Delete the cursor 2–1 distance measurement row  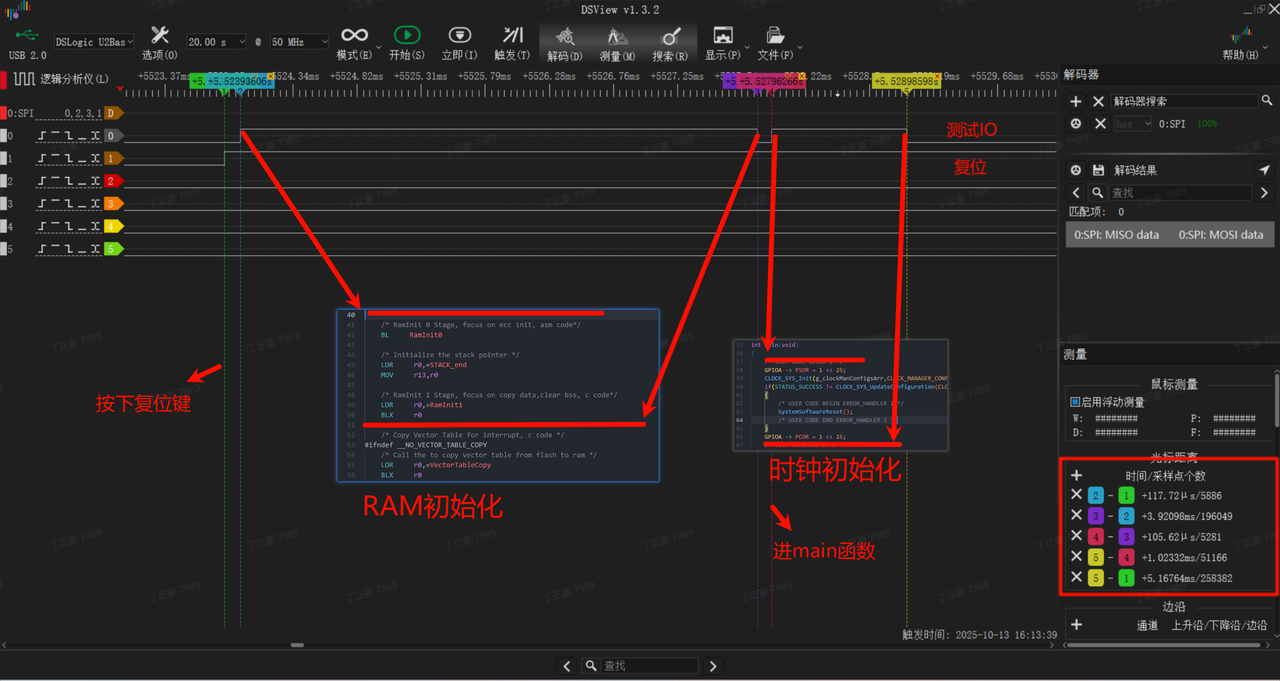pos(1076,495)
